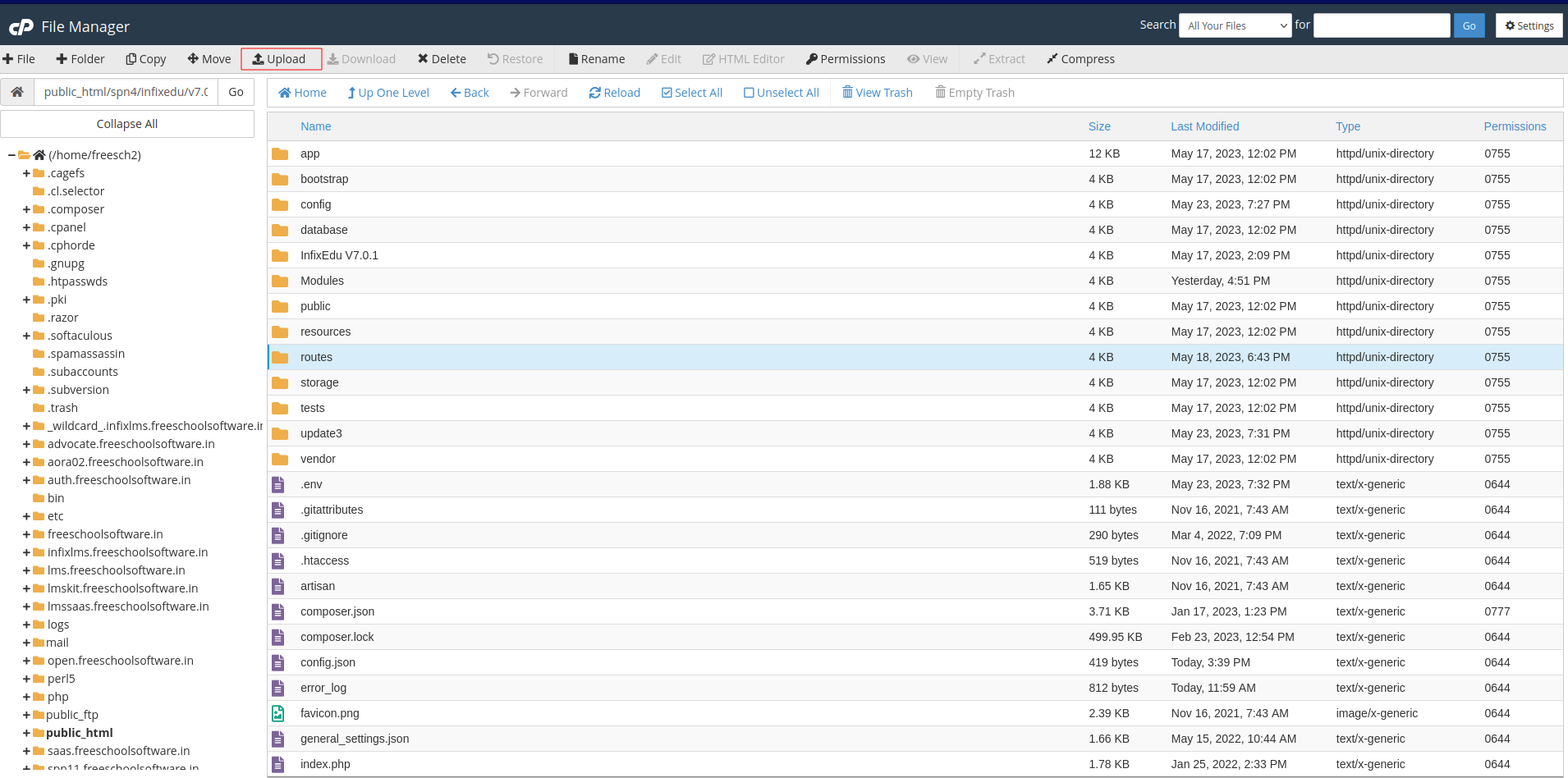The height and width of the screenshot is (778, 1568).
Task: Click the favicon.png image file icon
Action: tap(278, 713)
